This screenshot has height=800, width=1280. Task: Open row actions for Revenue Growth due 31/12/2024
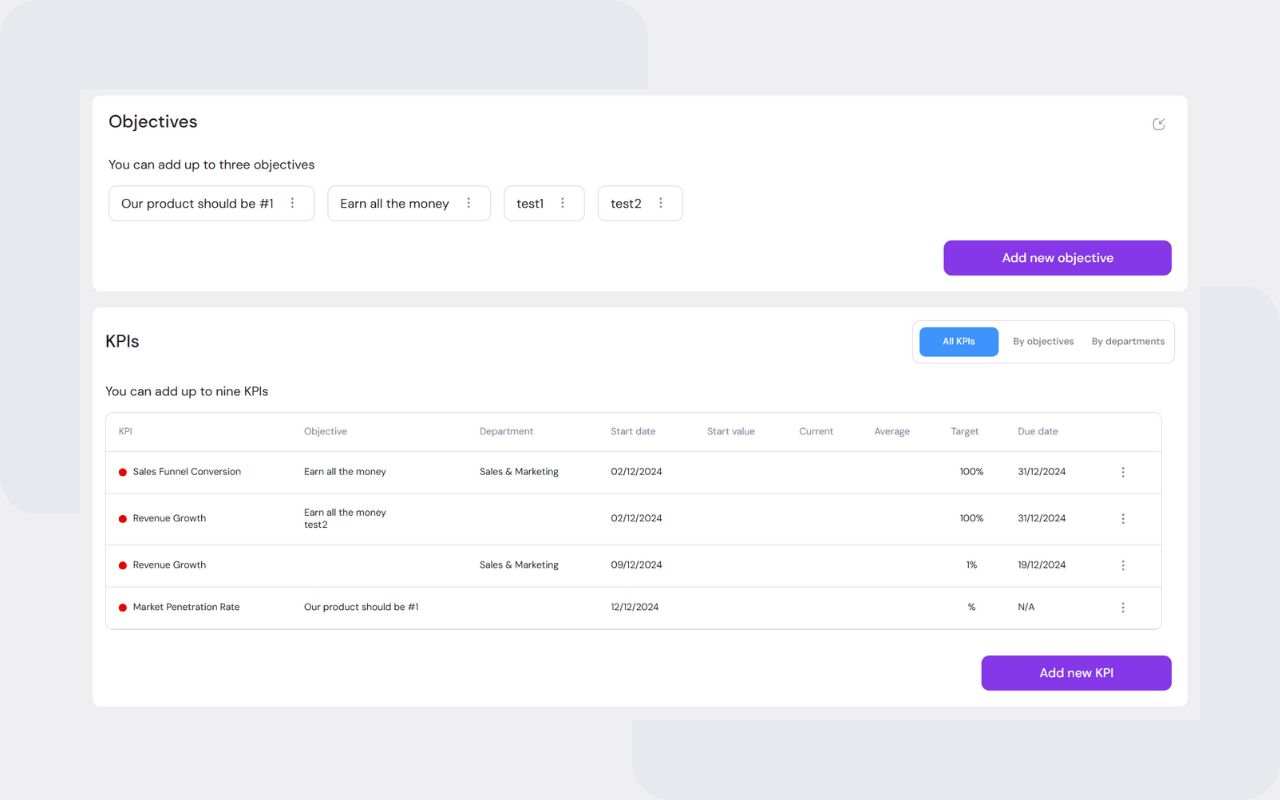(x=1123, y=519)
